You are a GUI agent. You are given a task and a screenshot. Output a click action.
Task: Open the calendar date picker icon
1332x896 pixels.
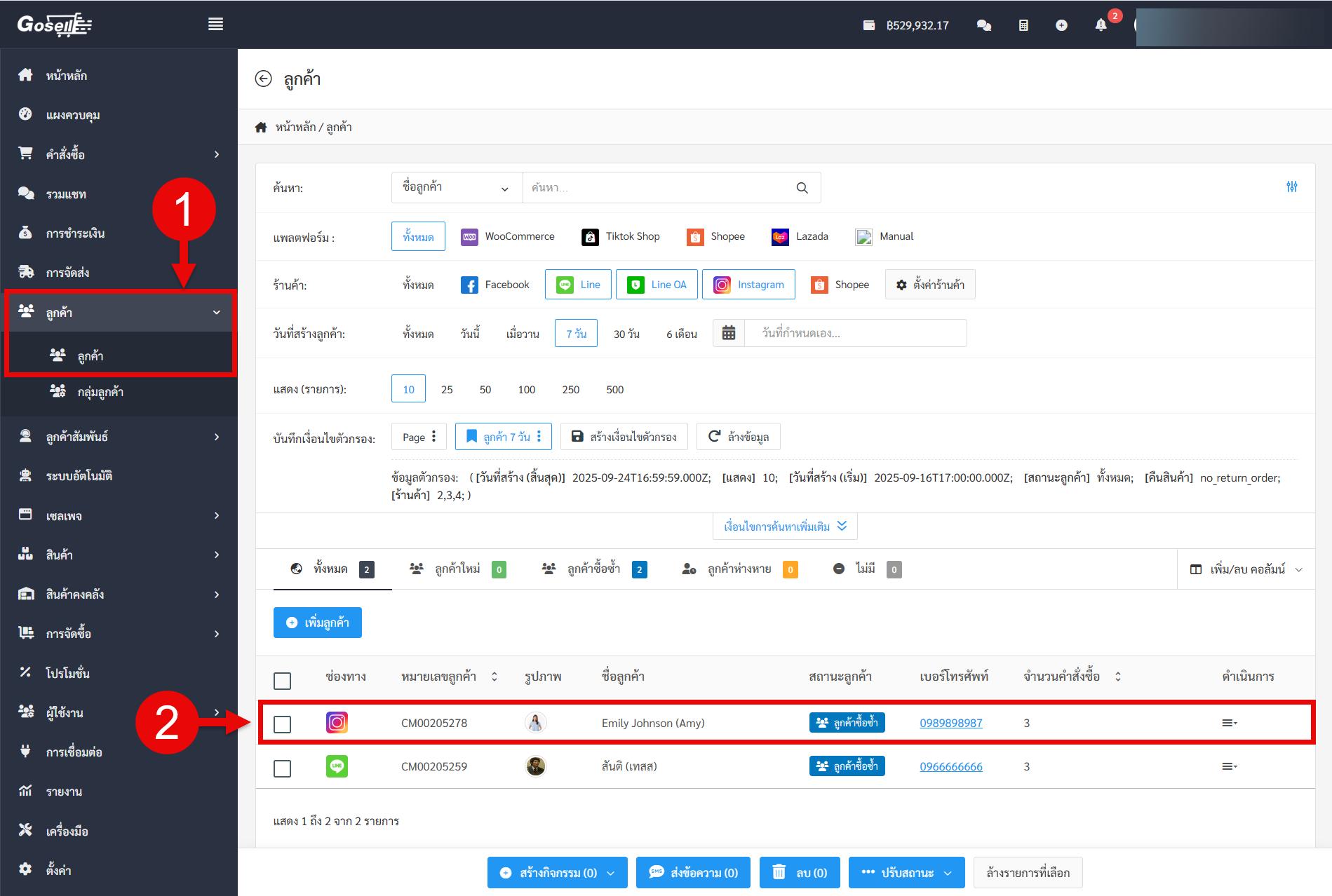[x=729, y=333]
